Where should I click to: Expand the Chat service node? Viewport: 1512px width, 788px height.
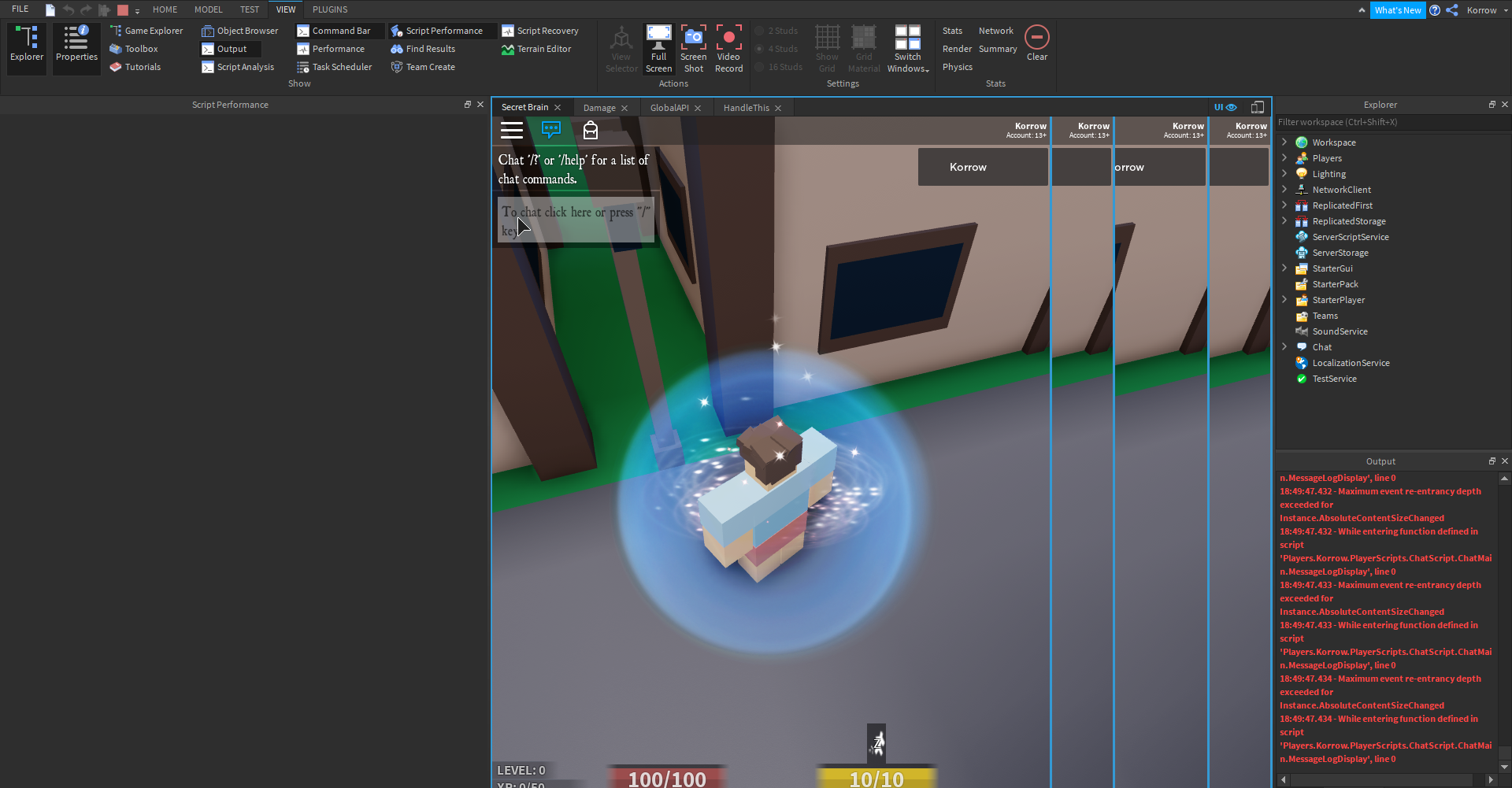click(1284, 347)
